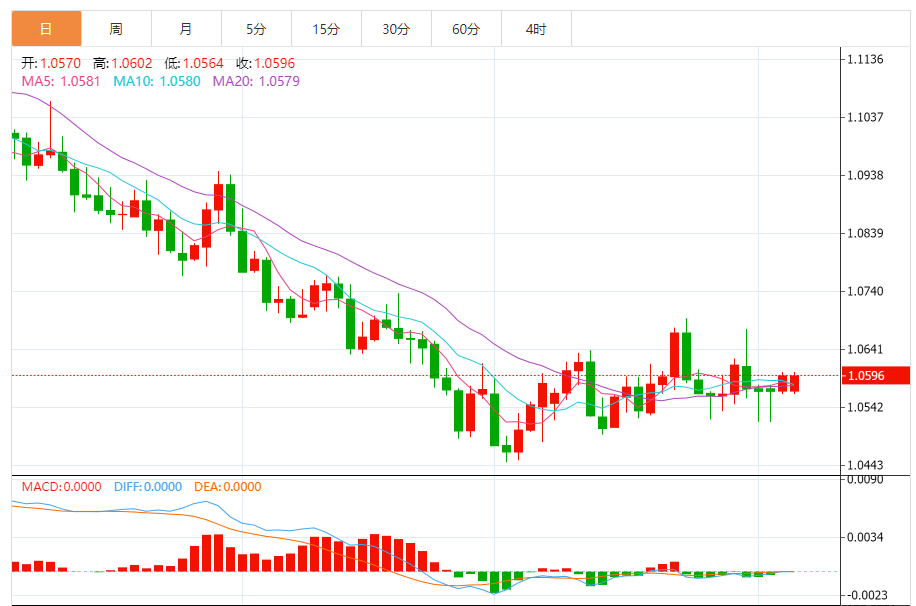The image size is (916, 606).
Task: Click the 0.0090 MACD axis label
Action: point(865,480)
